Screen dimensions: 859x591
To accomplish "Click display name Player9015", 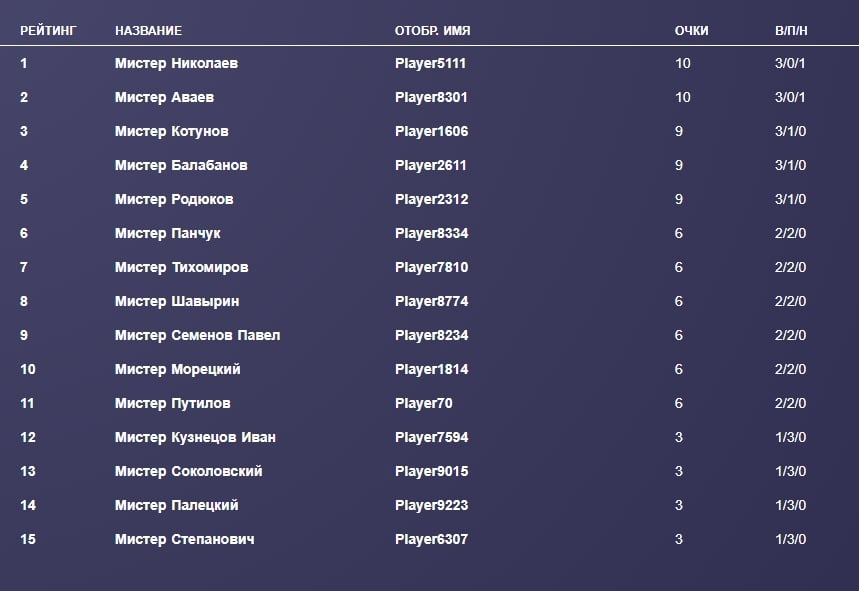I will (x=431, y=471).
